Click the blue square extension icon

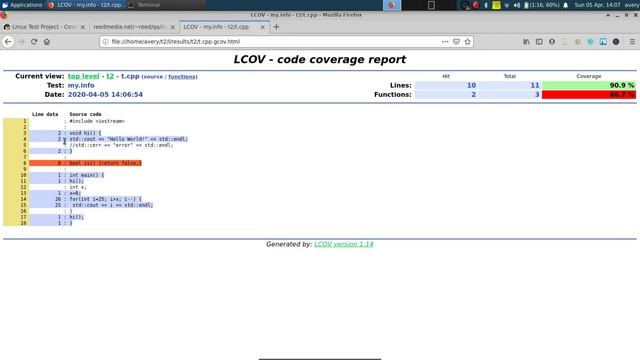[603, 42]
